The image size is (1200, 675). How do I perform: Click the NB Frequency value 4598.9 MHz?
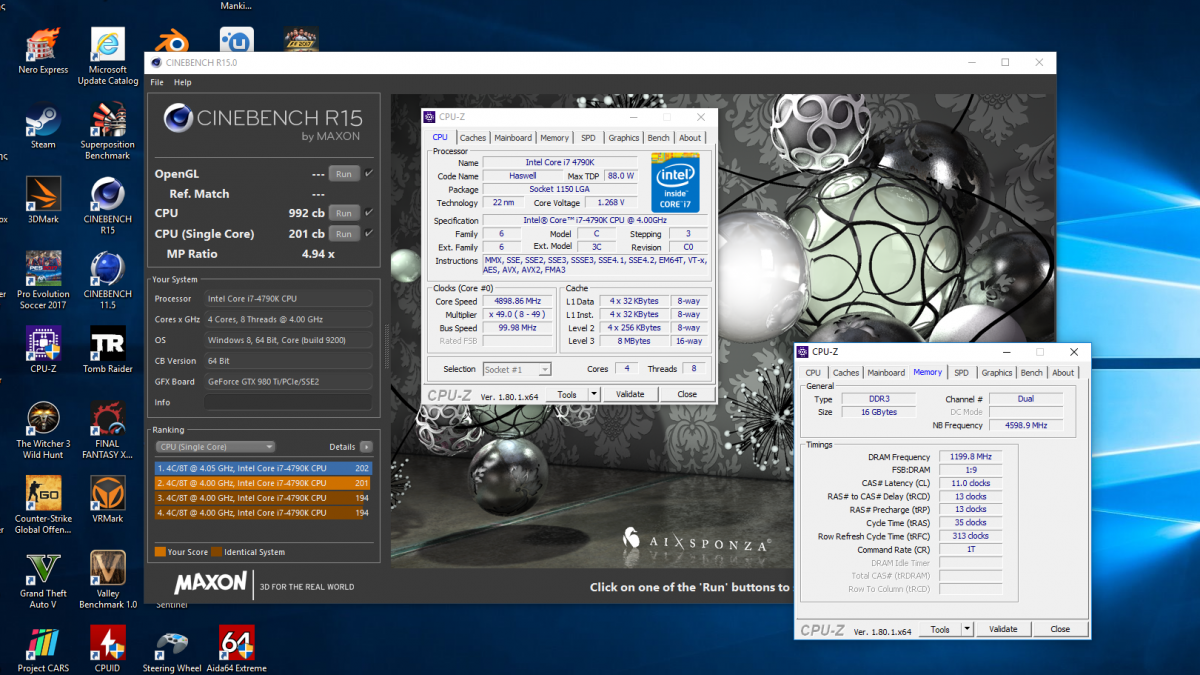pyautogui.click(x=1025, y=425)
